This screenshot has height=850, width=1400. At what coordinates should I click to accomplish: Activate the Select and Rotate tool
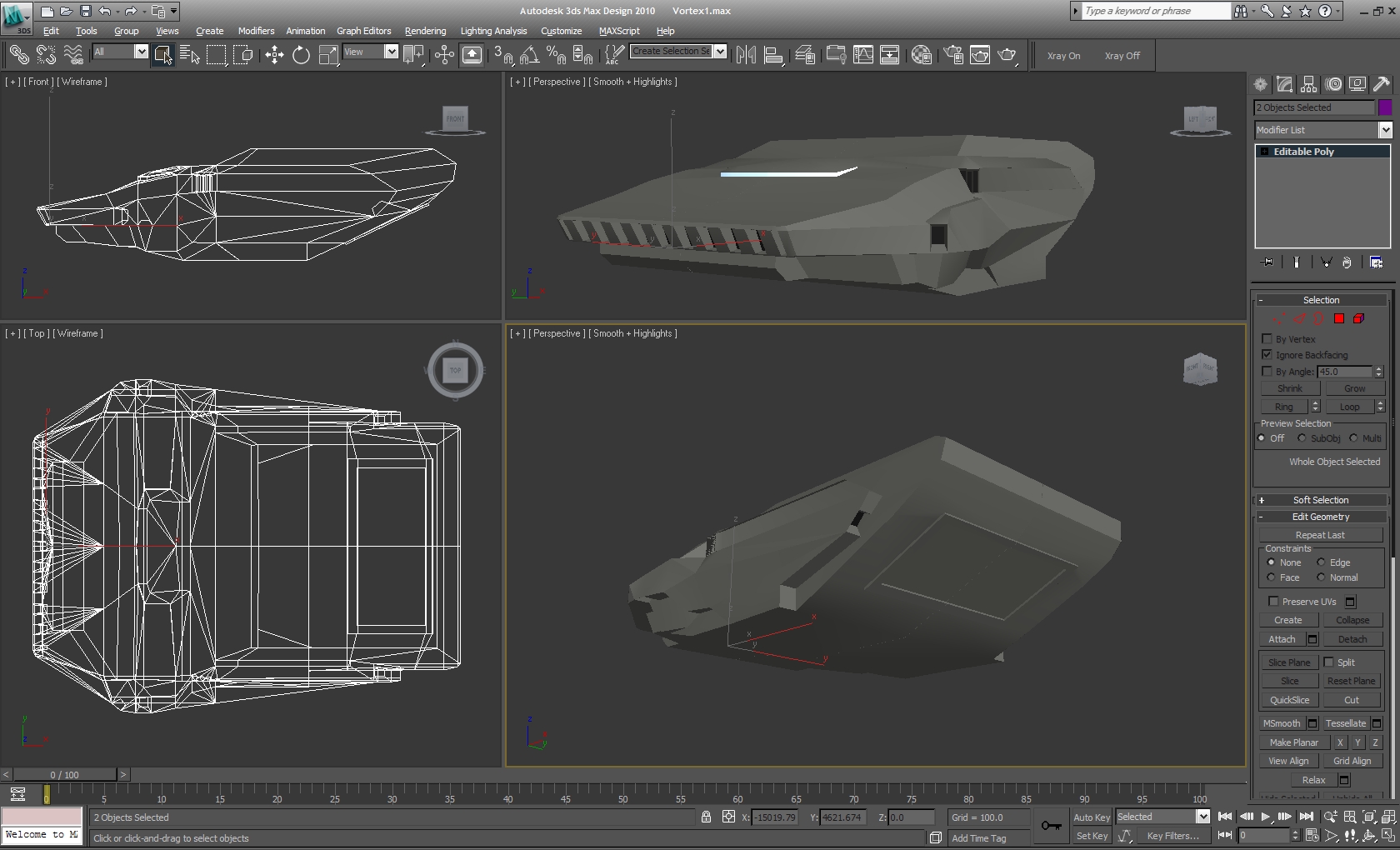pos(301,55)
